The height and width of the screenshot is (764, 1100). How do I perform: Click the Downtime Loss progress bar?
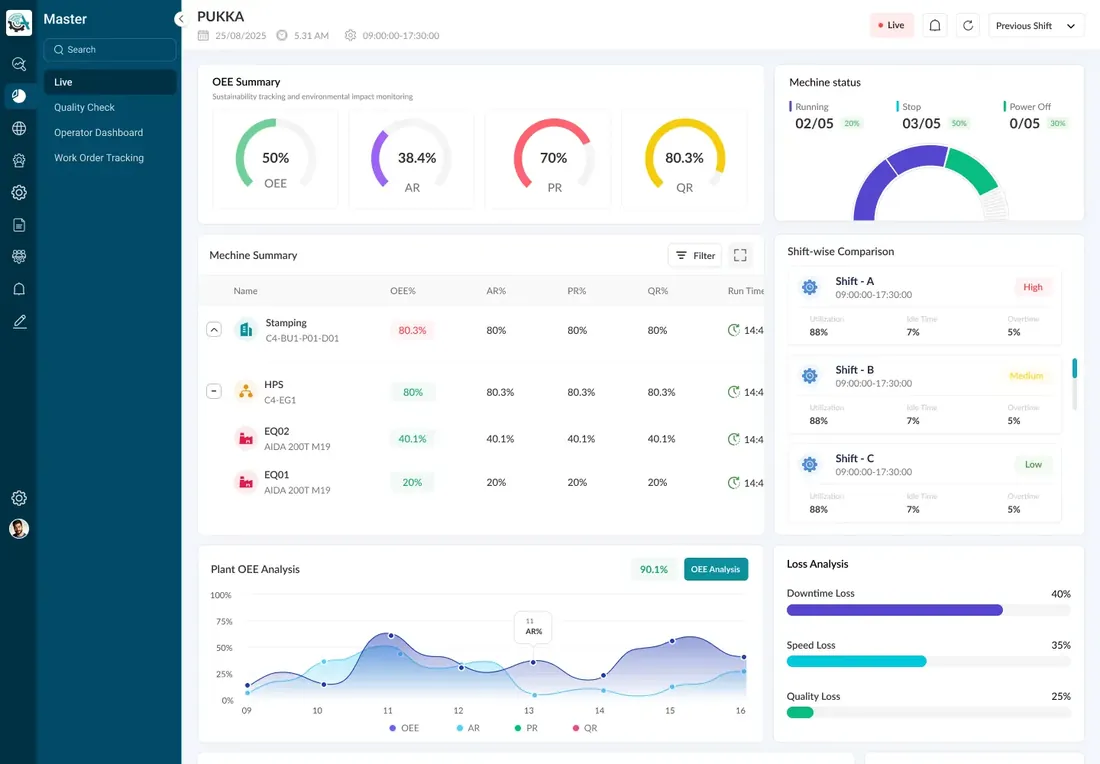928,610
